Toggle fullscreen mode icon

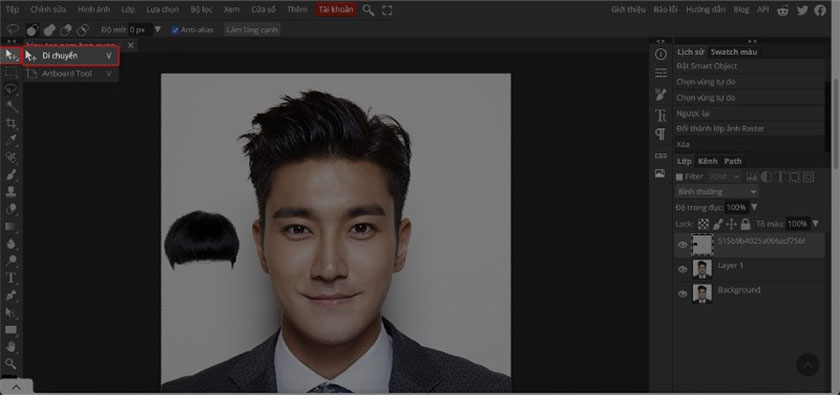click(x=387, y=10)
